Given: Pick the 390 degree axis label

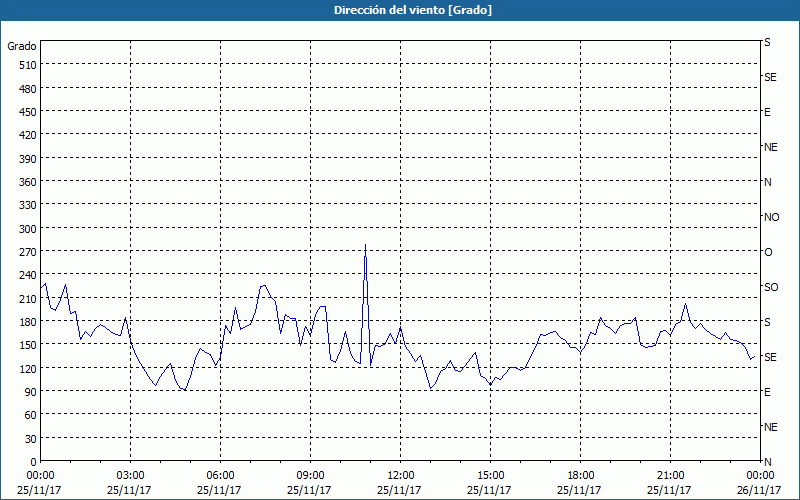Looking at the screenshot, I should pyautogui.click(x=28, y=159).
